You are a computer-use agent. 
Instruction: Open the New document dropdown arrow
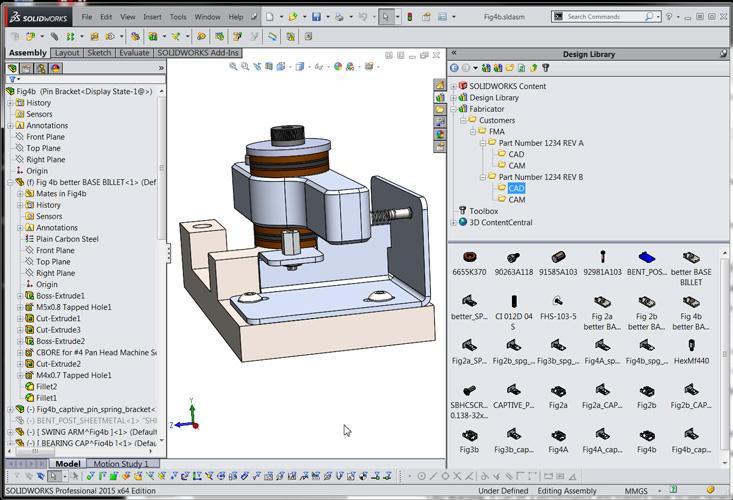281,17
